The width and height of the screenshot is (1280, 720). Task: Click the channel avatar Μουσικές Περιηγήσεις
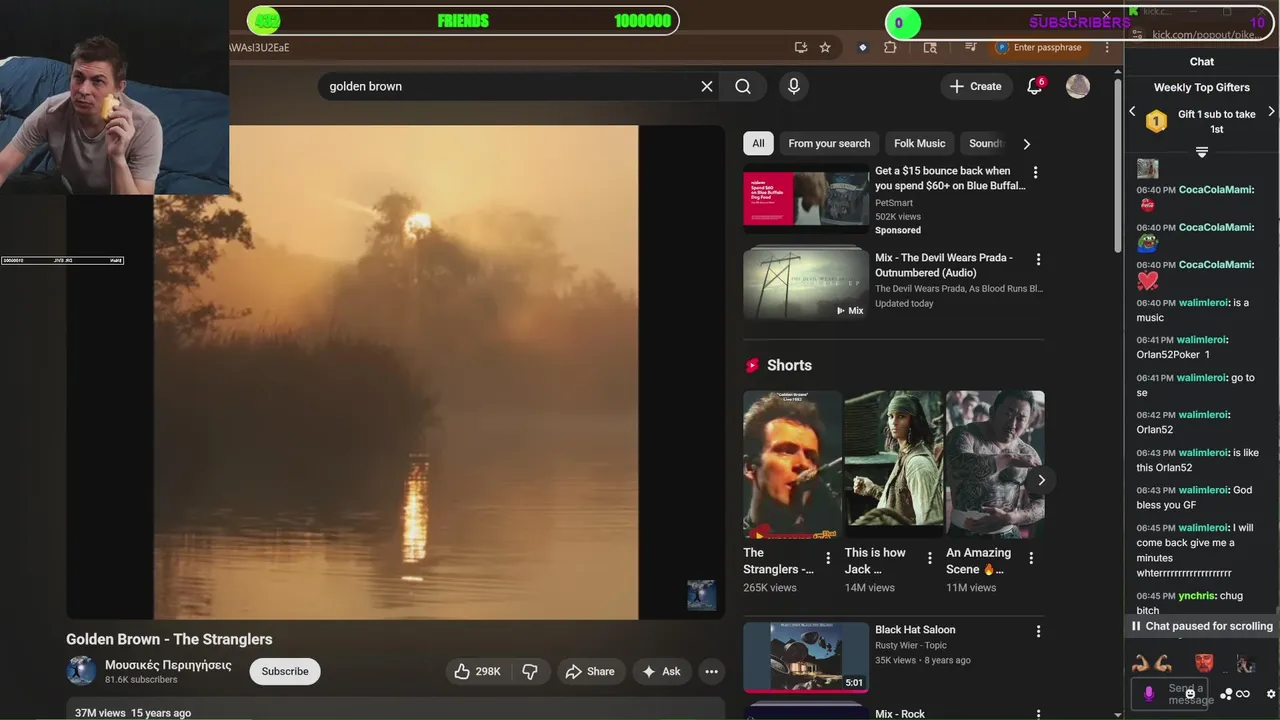(81, 671)
